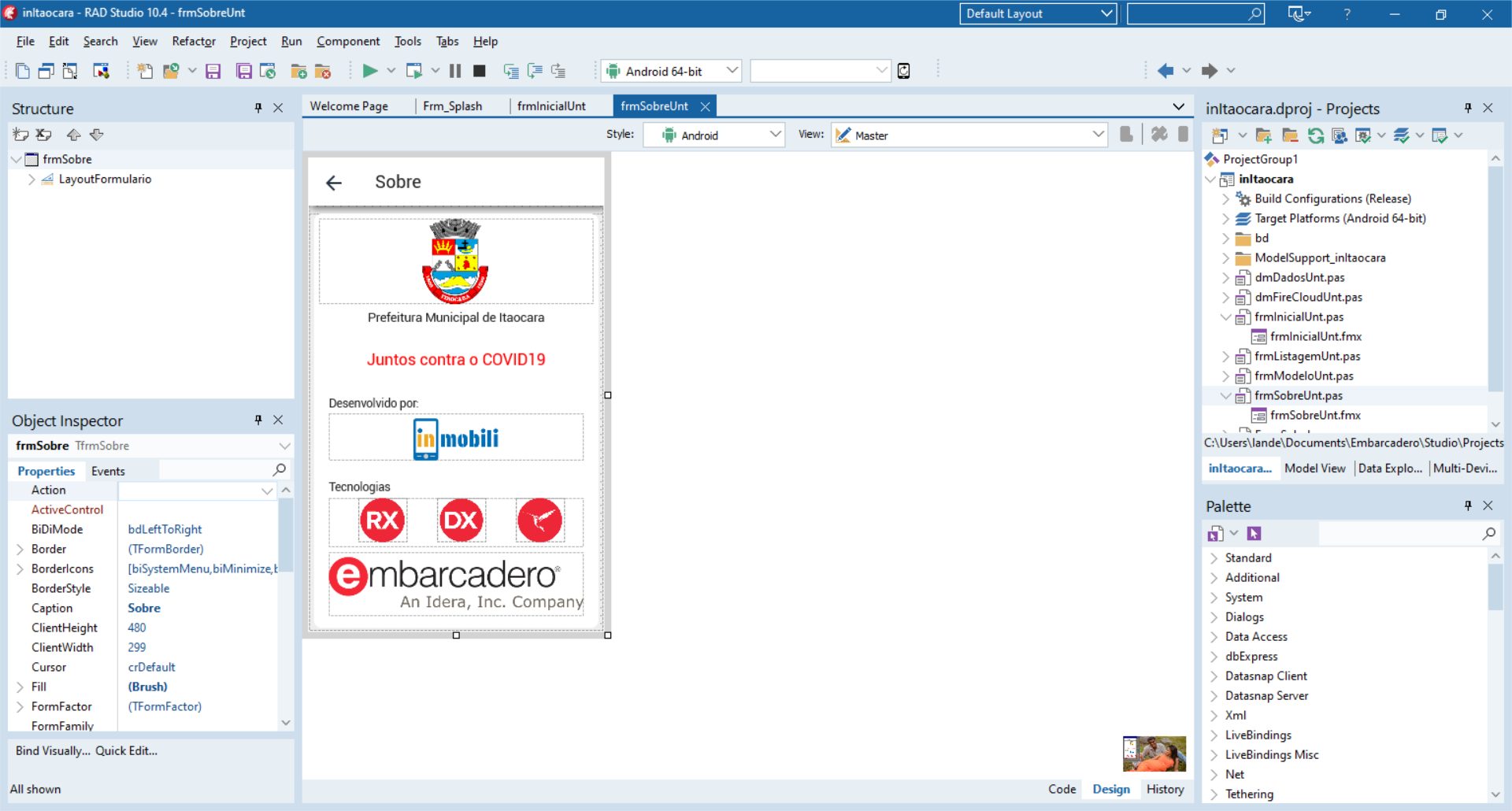Image resolution: width=1512 pixels, height=811 pixels.
Task: Click the Run Without Debugging icon
Action: pos(414,71)
